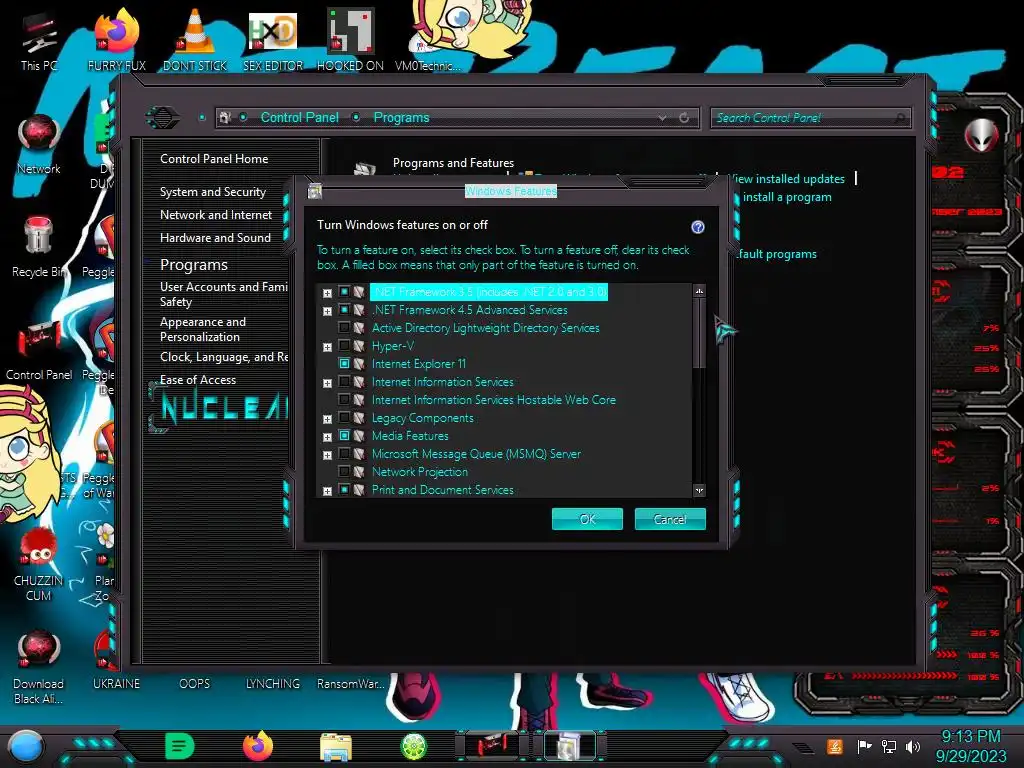Open Network and Internet category
The height and width of the screenshot is (768, 1024).
pyautogui.click(x=216, y=215)
